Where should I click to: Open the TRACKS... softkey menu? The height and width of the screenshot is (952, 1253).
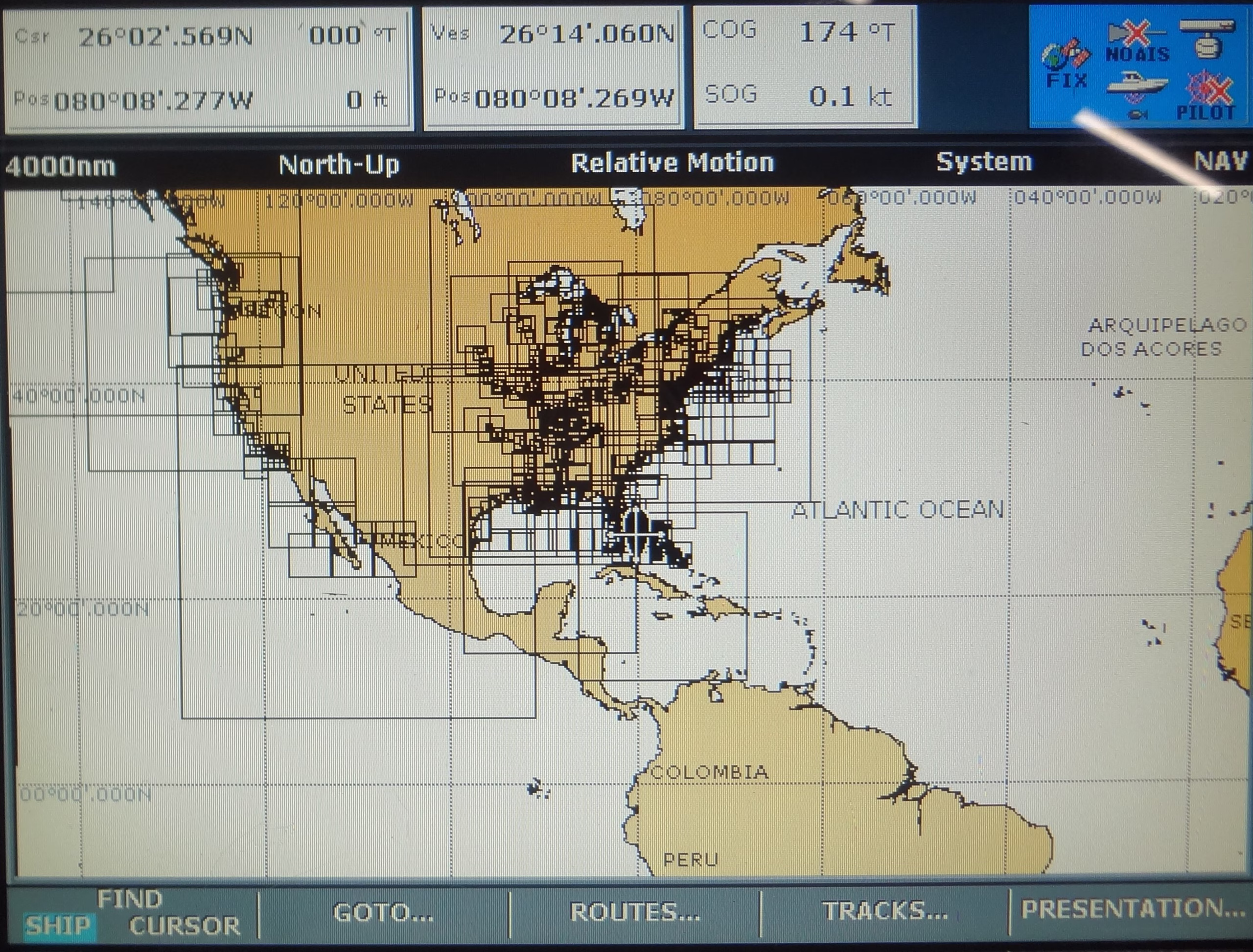pyautogui.click(x=884, y=910)
